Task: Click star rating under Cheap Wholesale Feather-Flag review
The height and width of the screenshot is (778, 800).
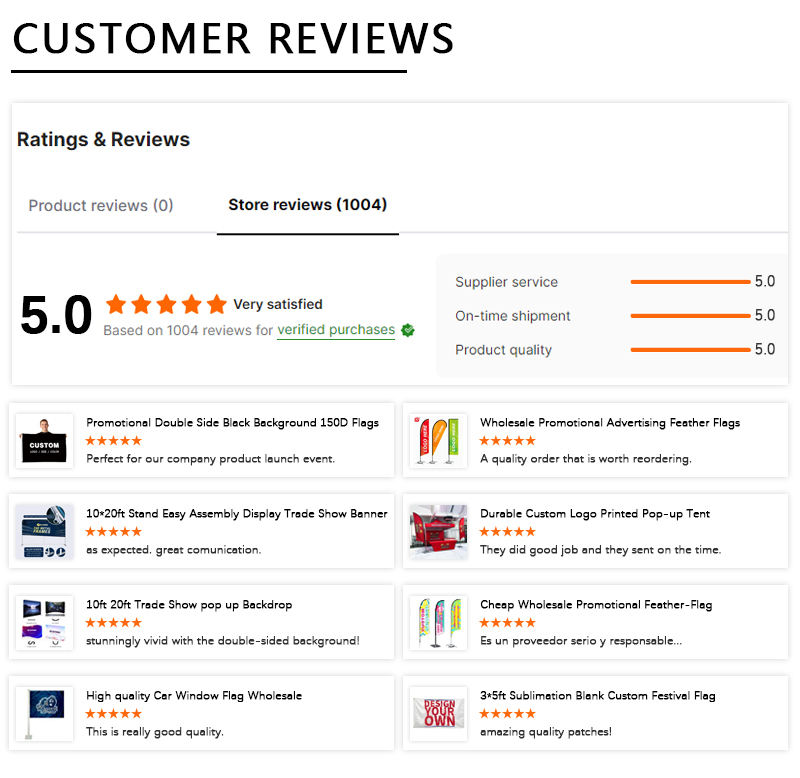Action: point(508,622)
